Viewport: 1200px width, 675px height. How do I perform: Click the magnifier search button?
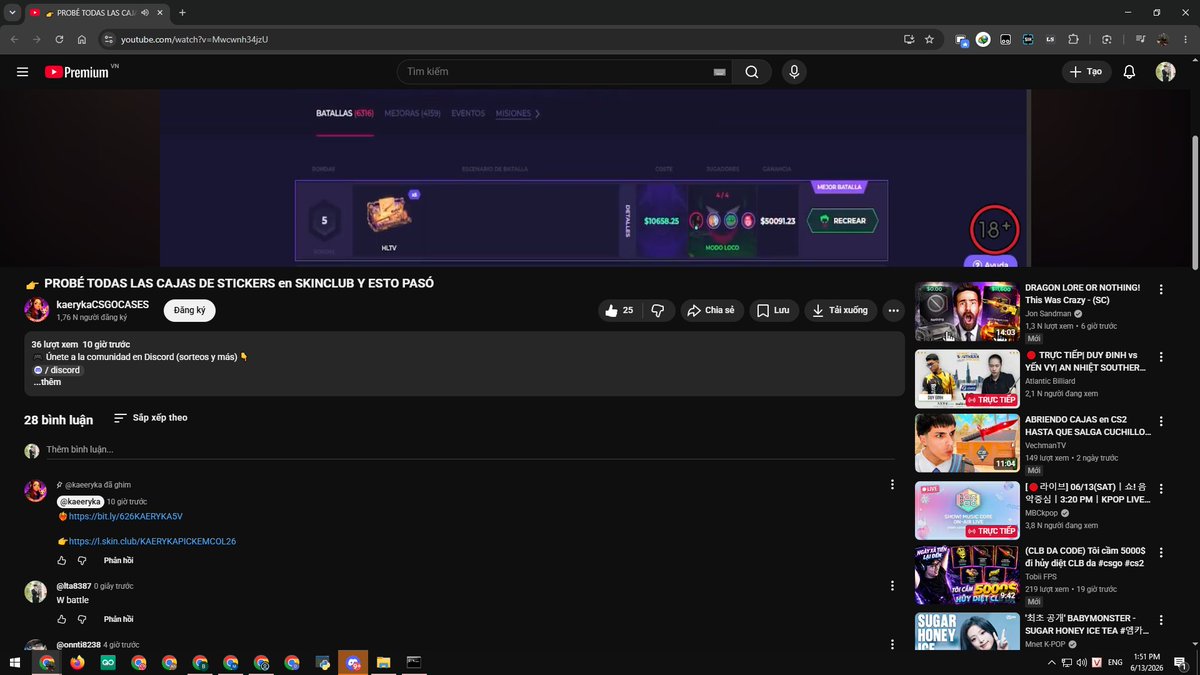coord(751,72)
